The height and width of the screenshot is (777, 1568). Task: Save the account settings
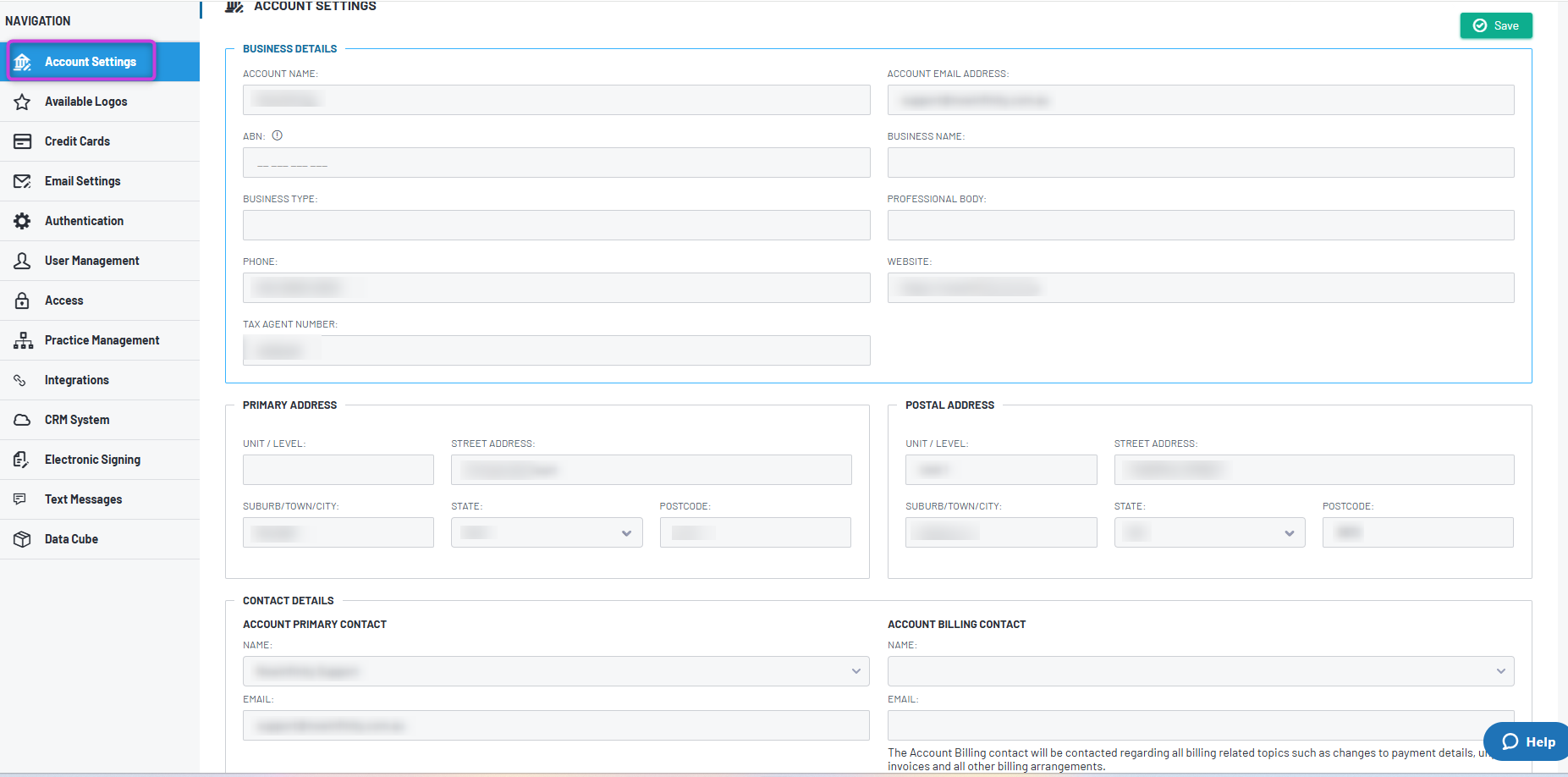tap(1496, 25)
